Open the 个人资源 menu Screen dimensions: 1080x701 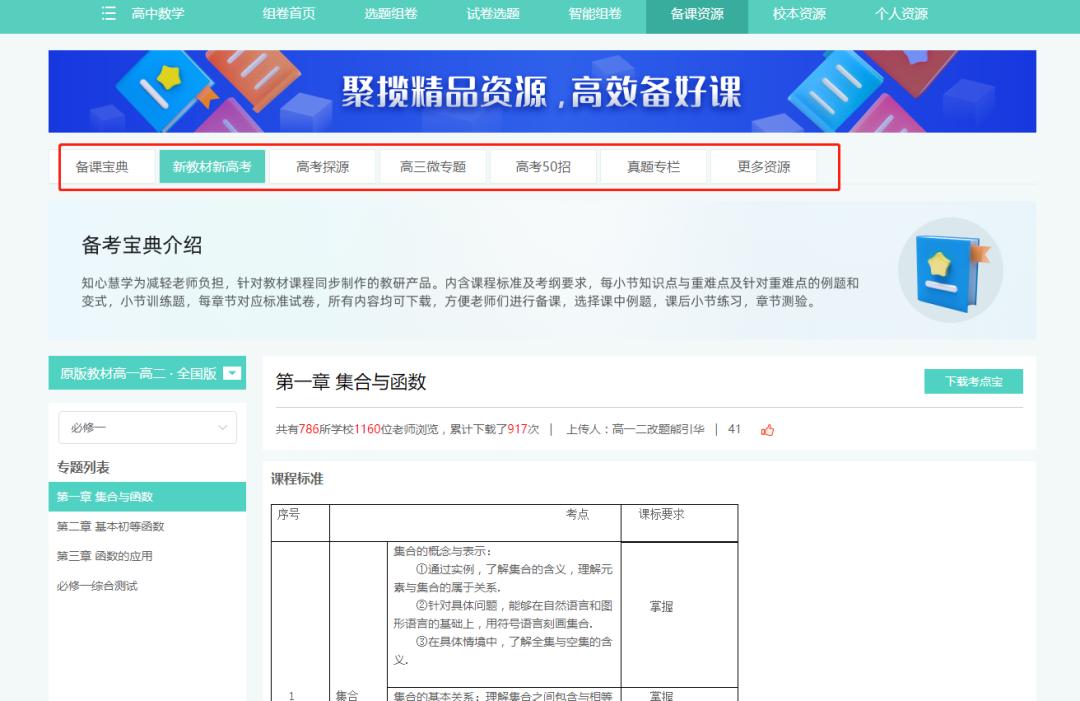click(901, 16)
